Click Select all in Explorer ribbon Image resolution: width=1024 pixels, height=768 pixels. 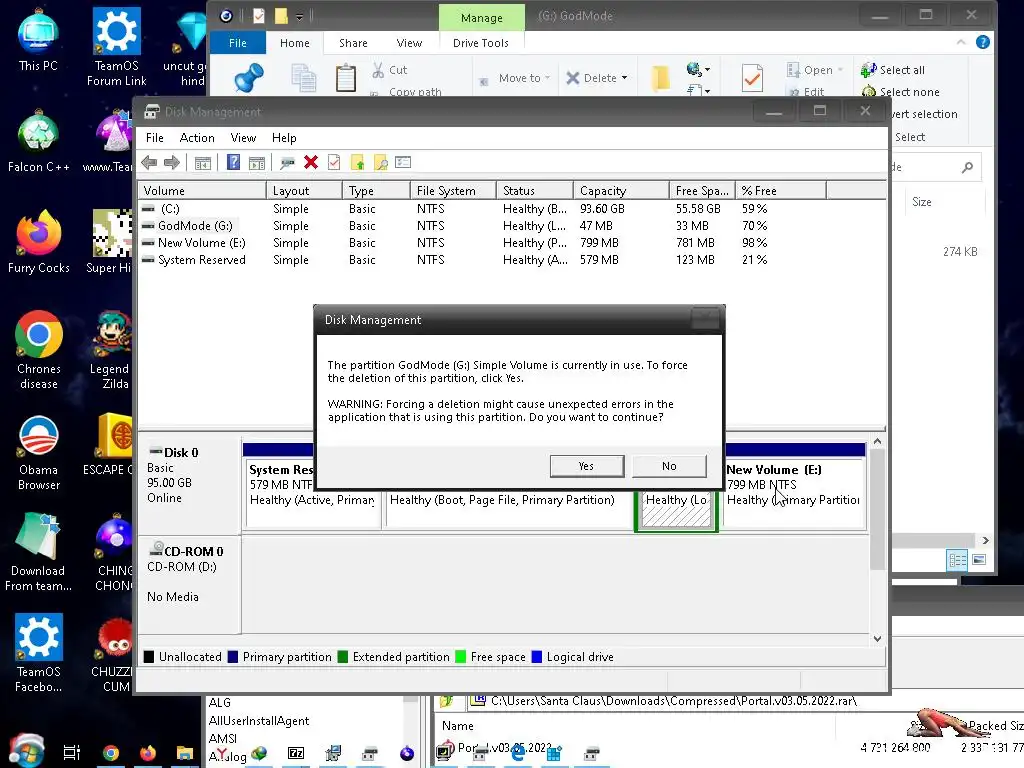pos(893,70)
